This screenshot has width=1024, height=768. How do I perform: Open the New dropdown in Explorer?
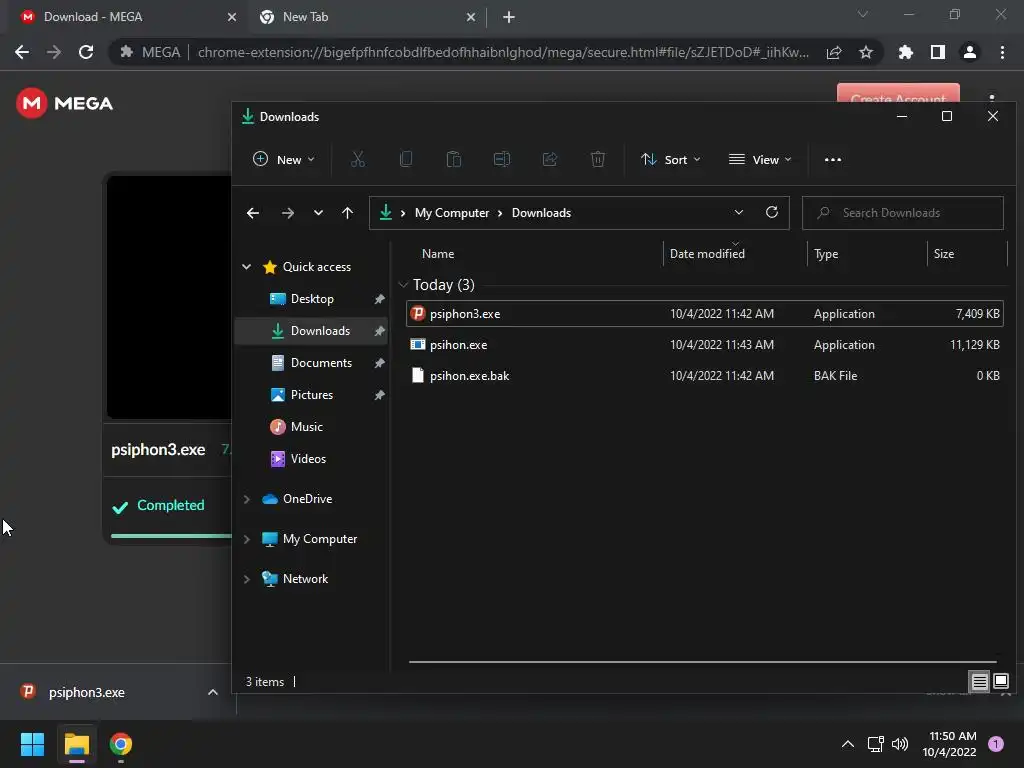coord(283,159)
